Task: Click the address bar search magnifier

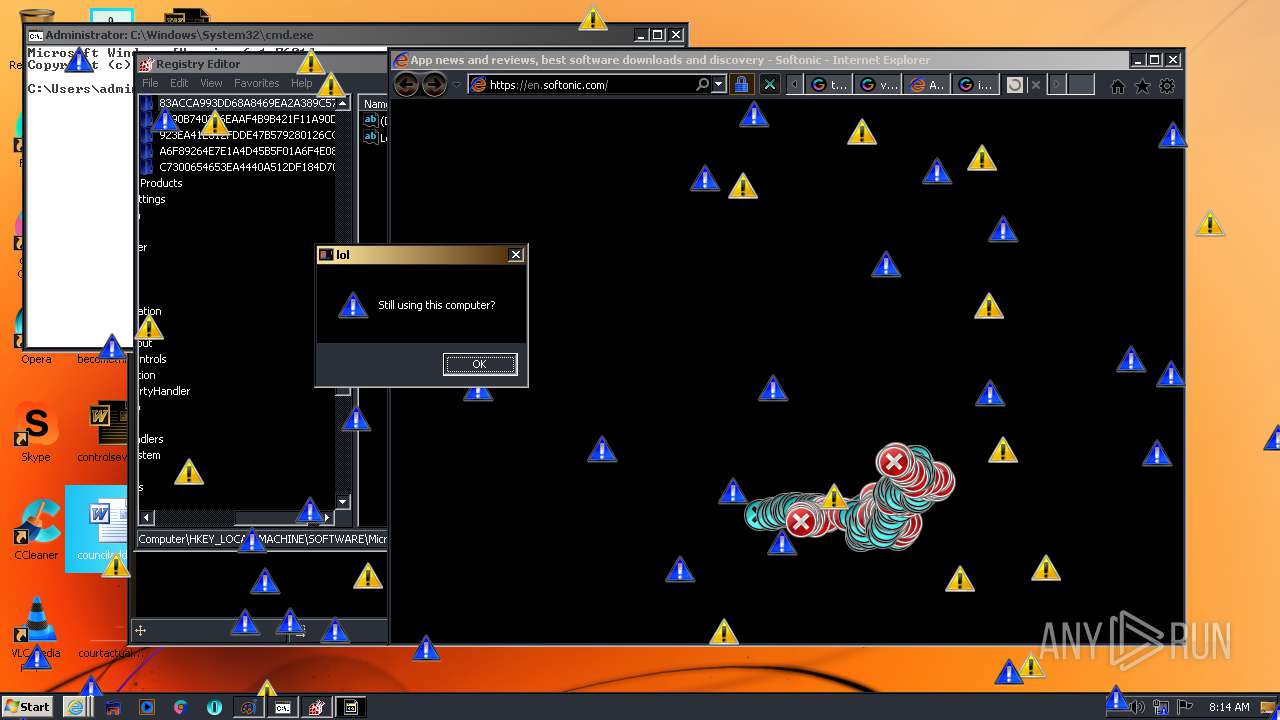Action: click(703, 85)
